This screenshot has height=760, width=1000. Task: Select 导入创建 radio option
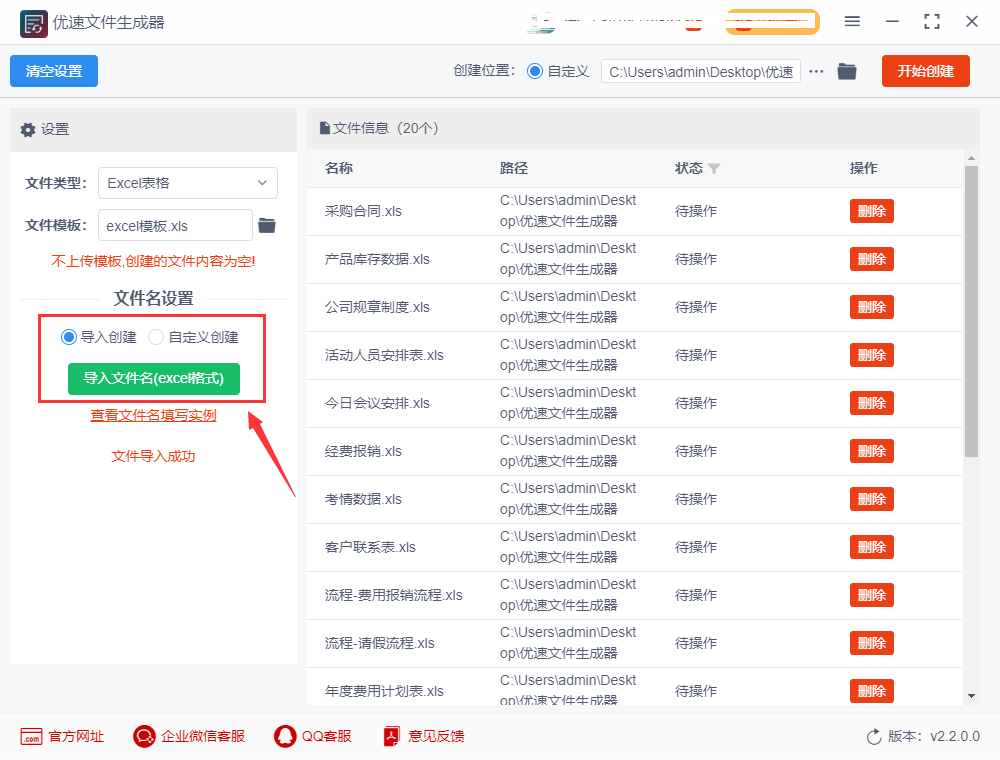pyautogui.click(x=68, y=337)
